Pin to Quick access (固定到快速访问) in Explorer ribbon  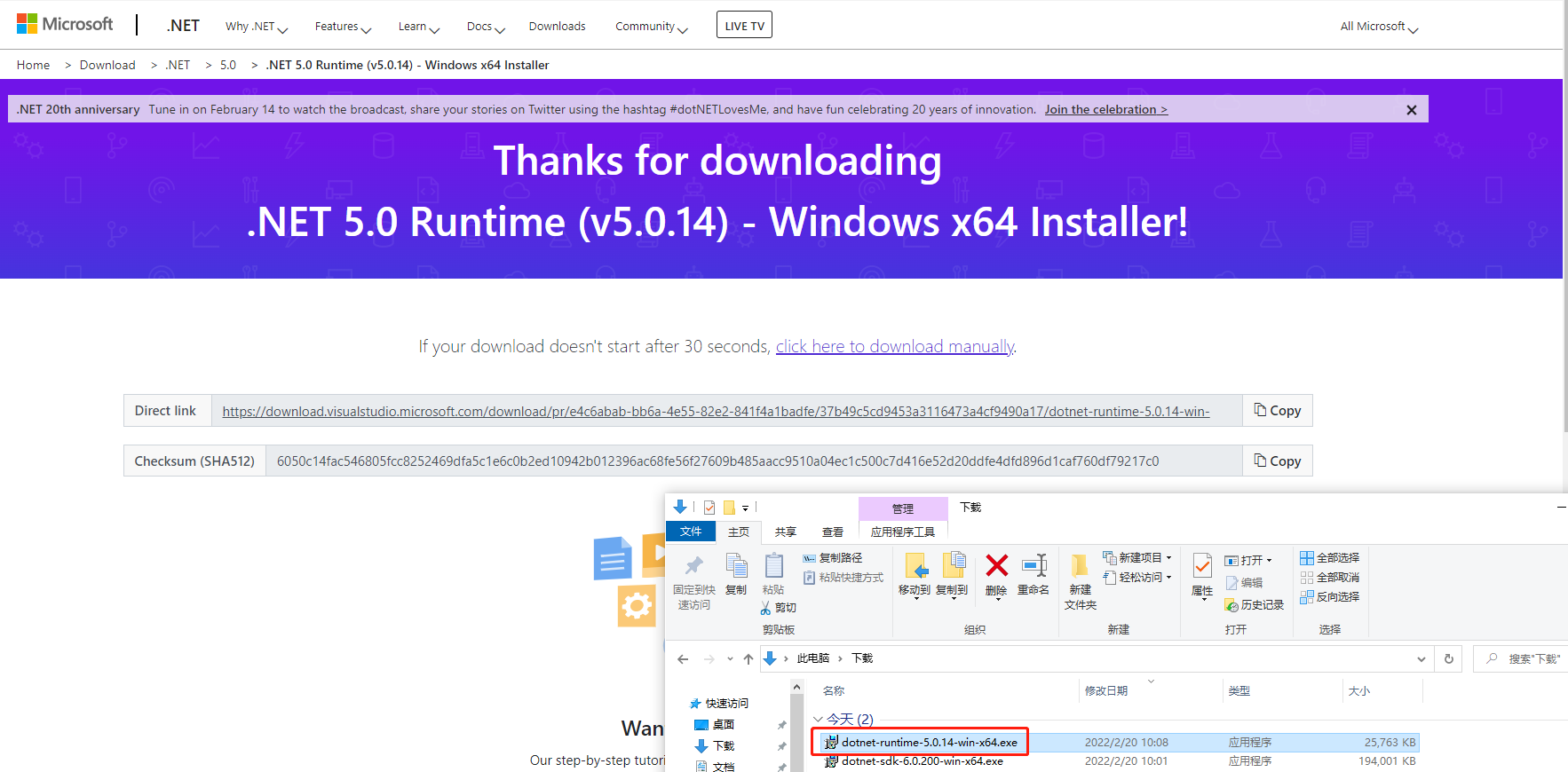click(x=694, y=581)
